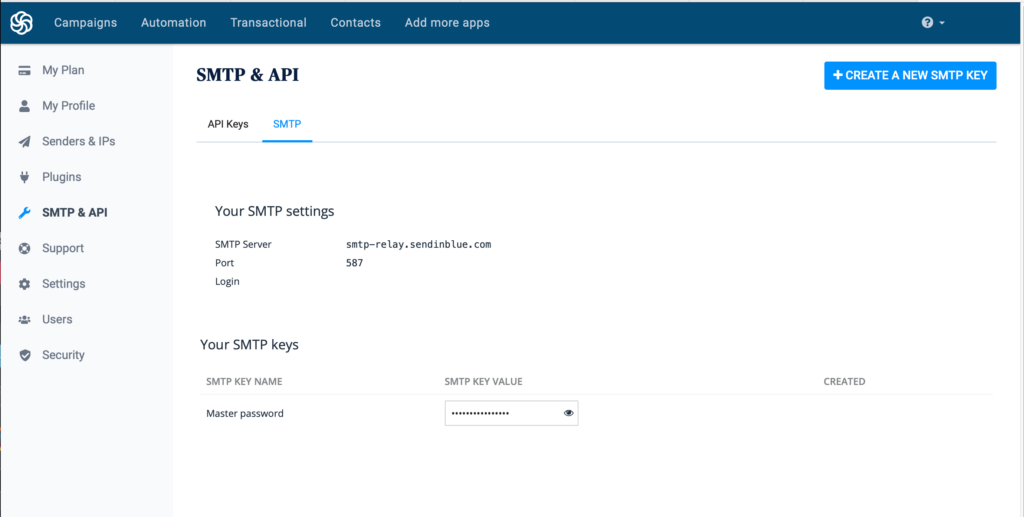
Task: Click the Your SMTP settings heading
Action: tap(274, 212)
